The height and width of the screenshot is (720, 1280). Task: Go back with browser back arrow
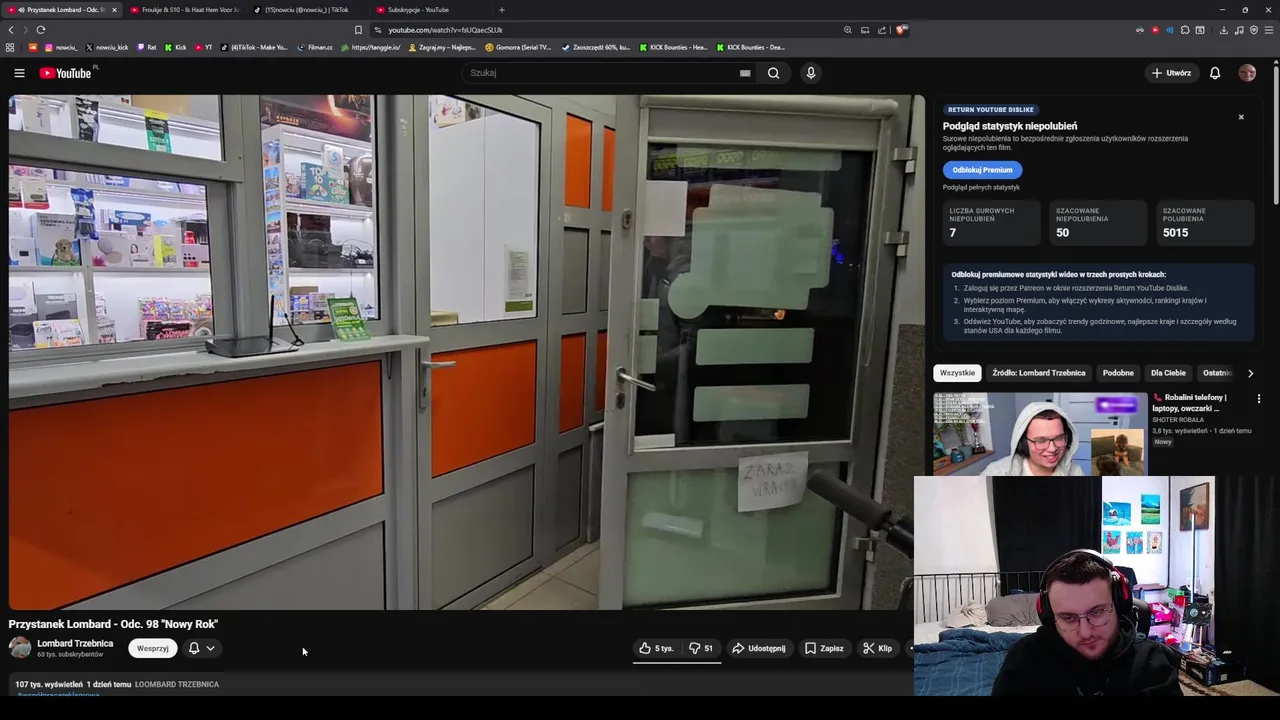(11, 30)
